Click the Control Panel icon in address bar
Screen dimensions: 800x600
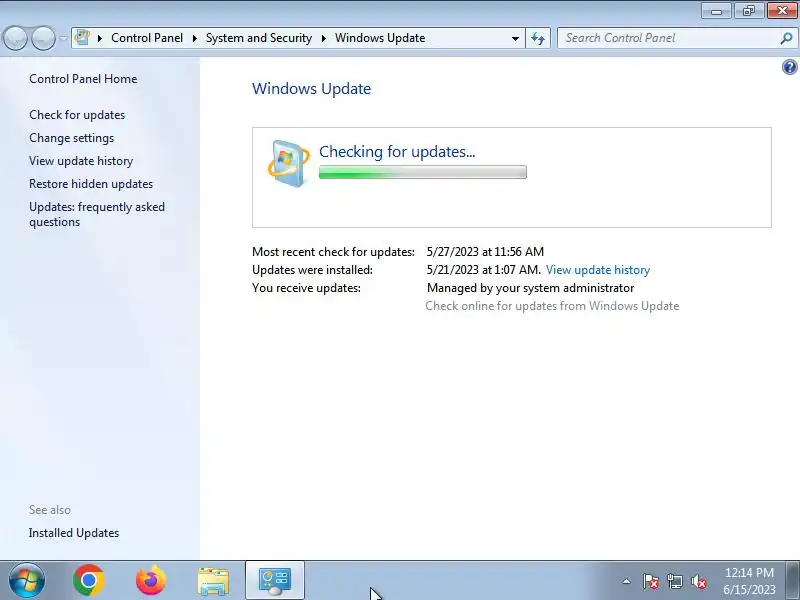point(82,38)
